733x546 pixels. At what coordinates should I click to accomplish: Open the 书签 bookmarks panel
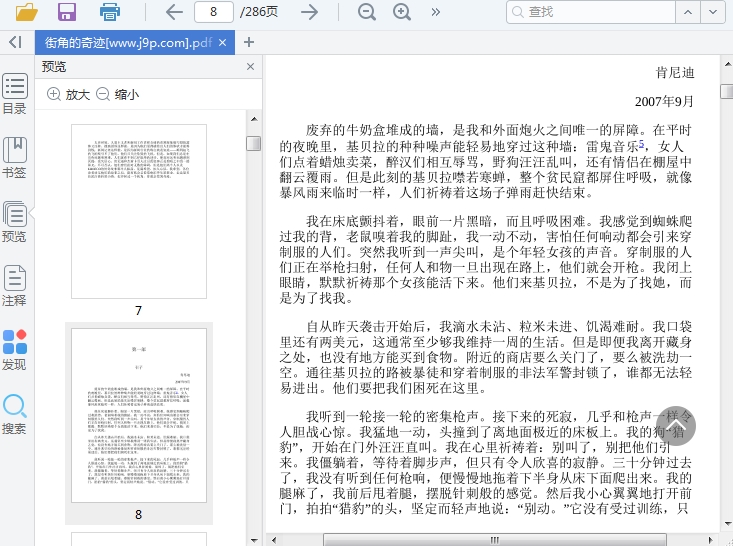click(14, 158)
